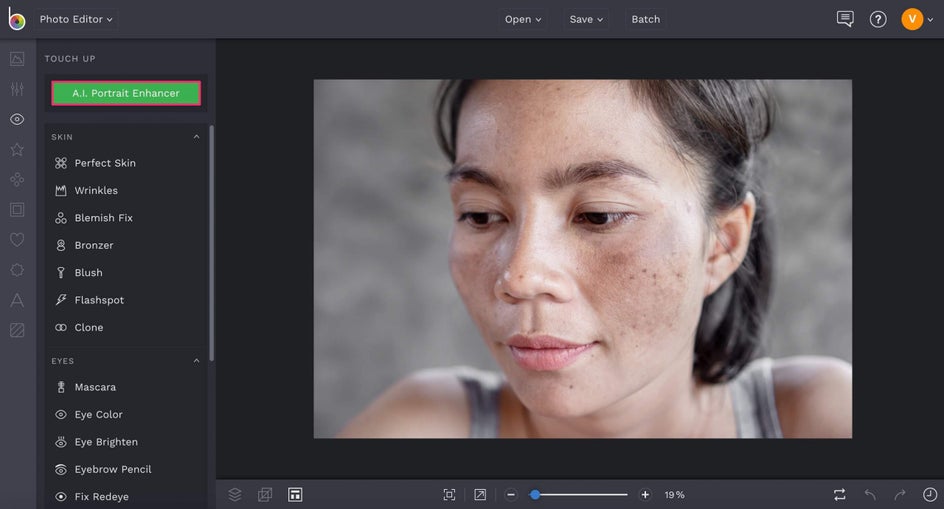Expand the Open menu
Screen dimensions: 944x509
[x=523, y=19]
